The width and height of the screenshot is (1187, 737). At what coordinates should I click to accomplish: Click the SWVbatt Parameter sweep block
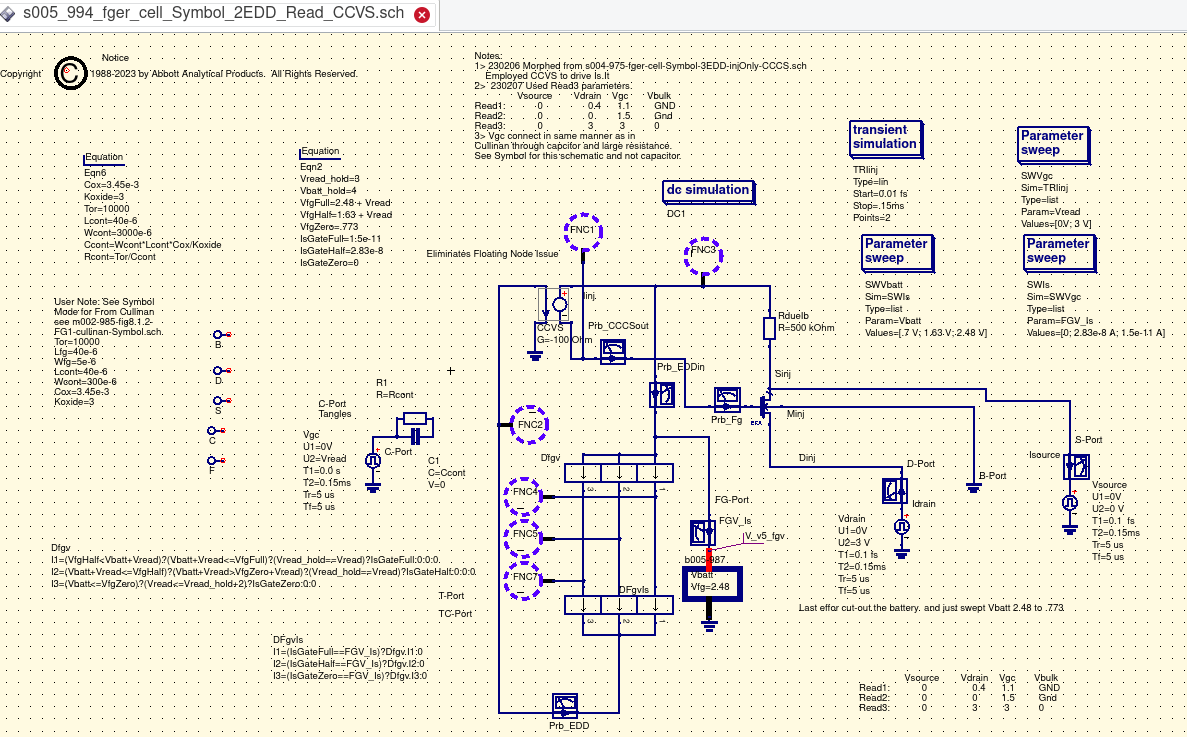896,251
